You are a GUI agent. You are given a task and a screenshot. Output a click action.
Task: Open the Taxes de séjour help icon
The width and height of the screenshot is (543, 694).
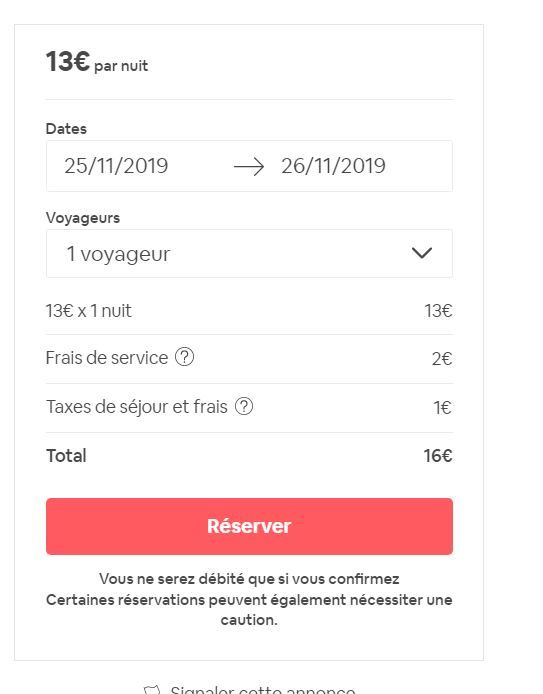(x=244, y=406)
